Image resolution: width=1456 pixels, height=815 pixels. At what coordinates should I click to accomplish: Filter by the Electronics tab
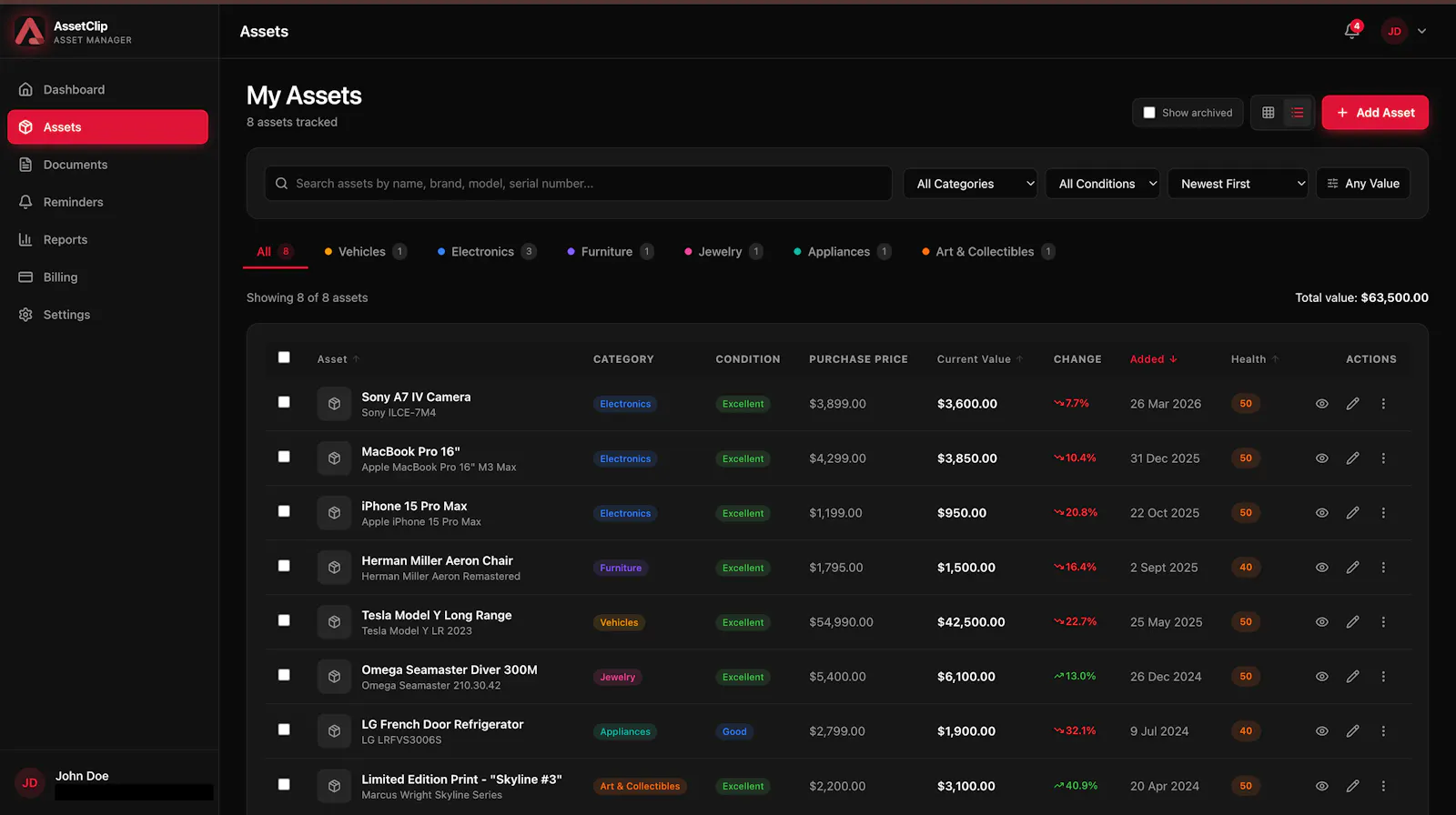(486, 252)
